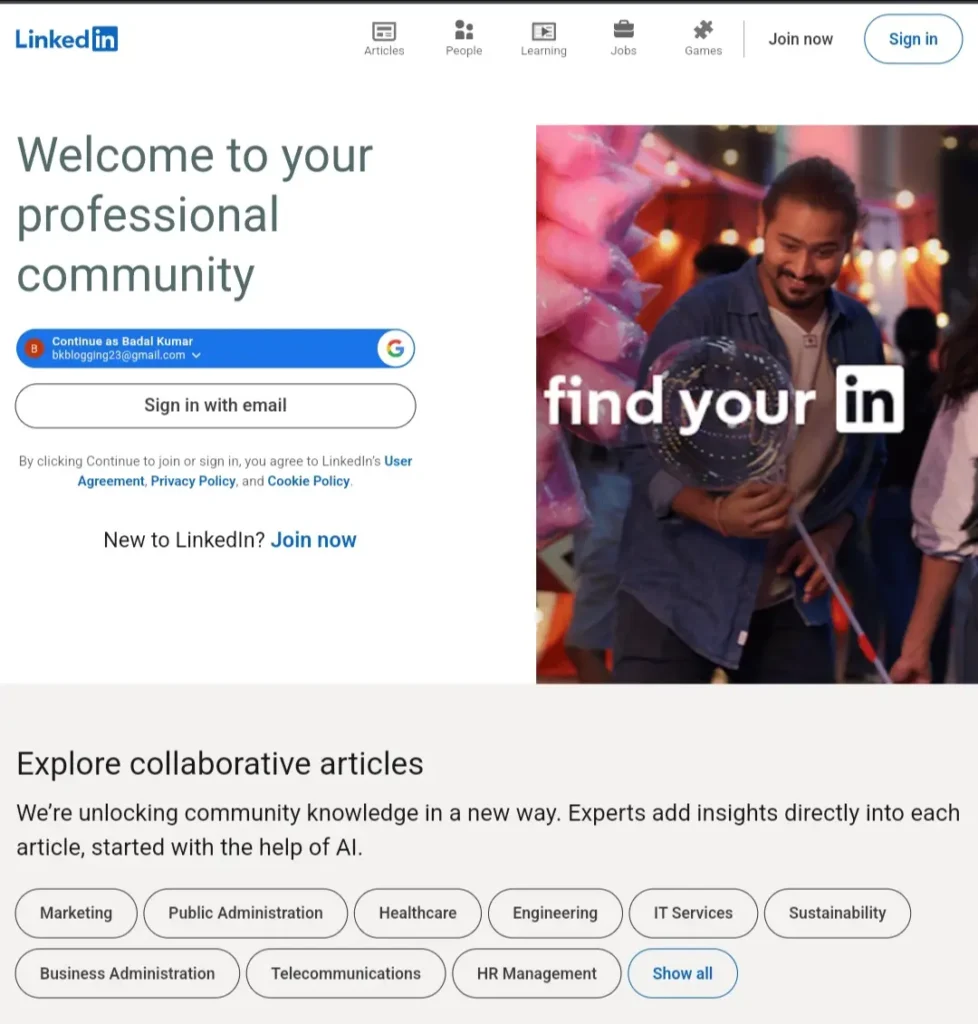This screenshot has height=1024, width=978.
Task: Click Join now under New to LinkedIn
Action: point(313,539)
